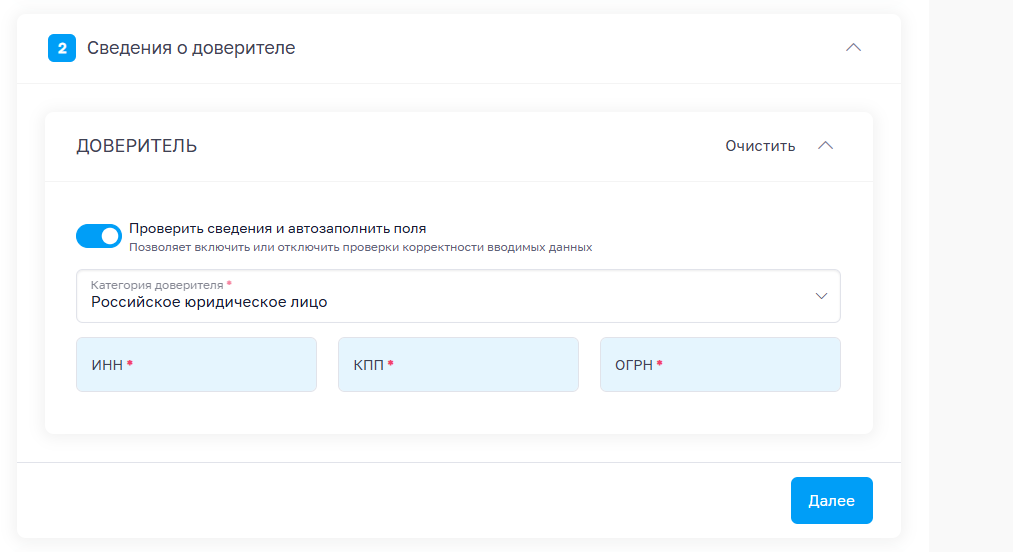
Task: Click the toggle hint text about correctness checks
Action: [360, 247]
